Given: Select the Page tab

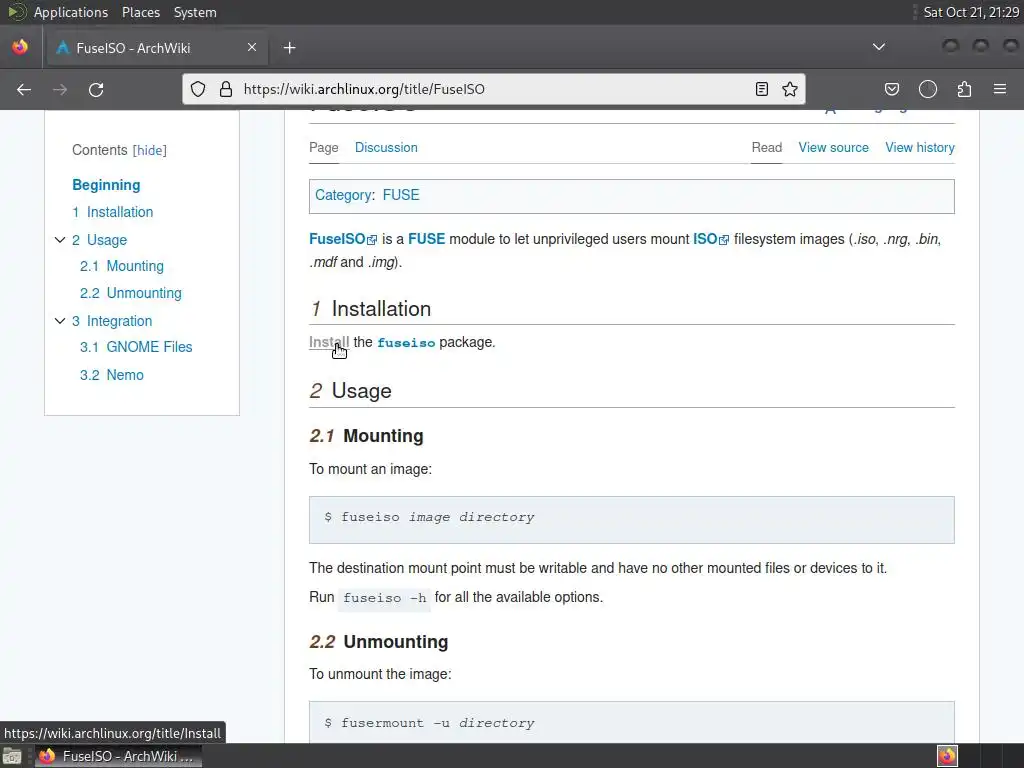Looking at the screenshot, I should [323, 148].
